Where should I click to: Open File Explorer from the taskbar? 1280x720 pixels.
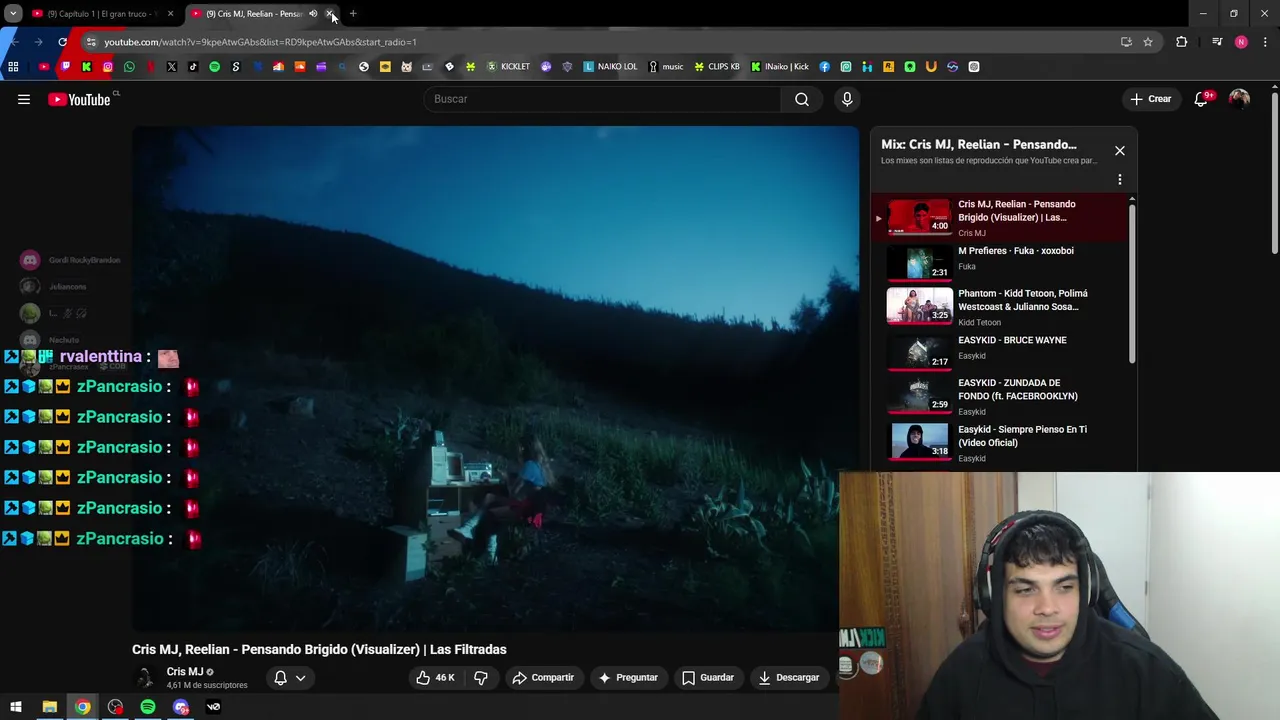49,707
